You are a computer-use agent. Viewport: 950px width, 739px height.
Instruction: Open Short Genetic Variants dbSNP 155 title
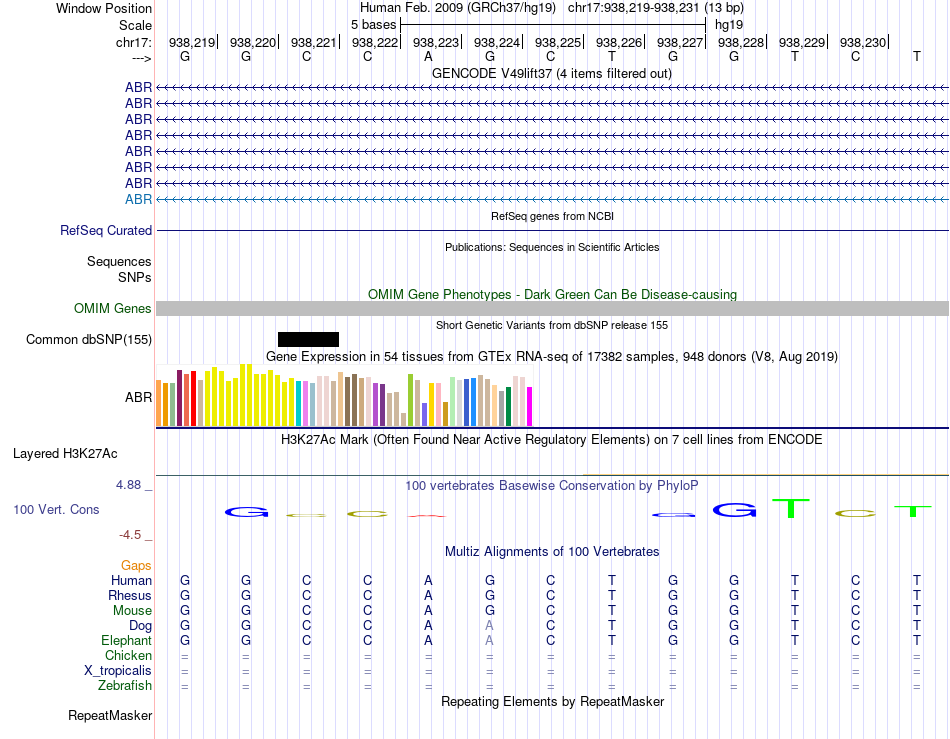click(552, 325)
